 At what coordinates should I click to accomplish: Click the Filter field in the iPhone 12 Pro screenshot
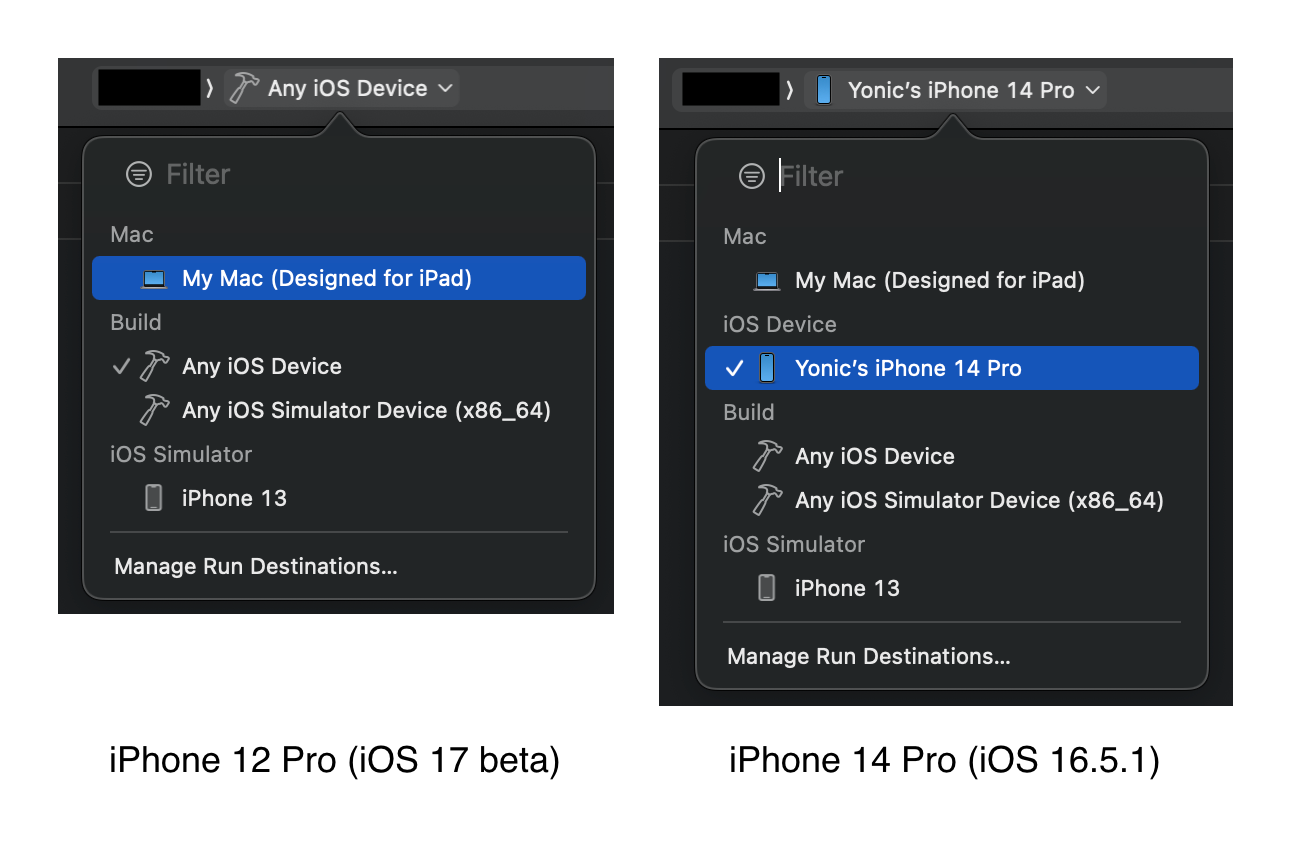300,175
